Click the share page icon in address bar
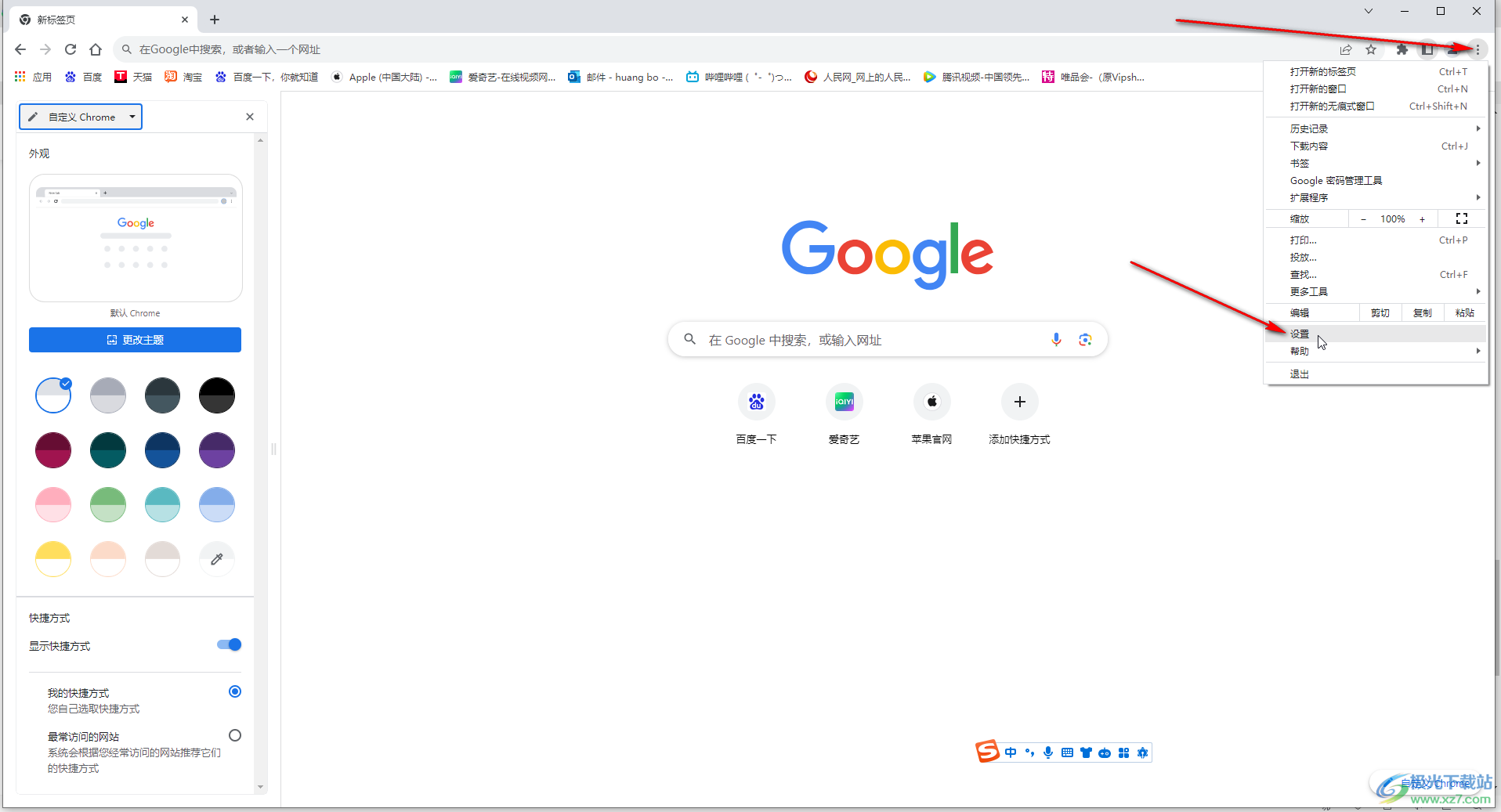Screen dimensions: 1501x812 (1346, 49)
